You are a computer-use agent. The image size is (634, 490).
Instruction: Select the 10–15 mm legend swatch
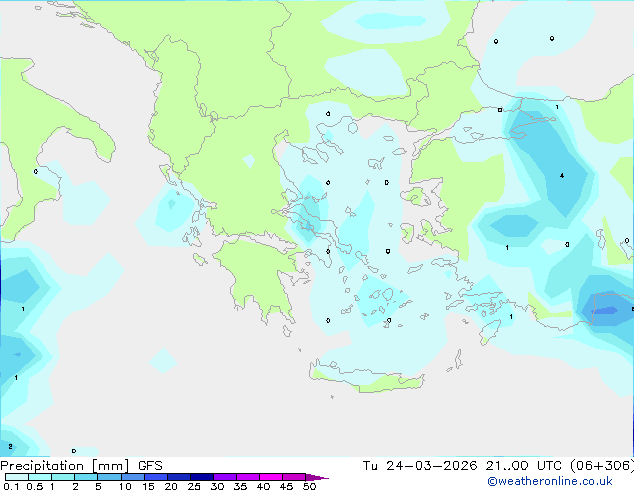tap(132, 477)
